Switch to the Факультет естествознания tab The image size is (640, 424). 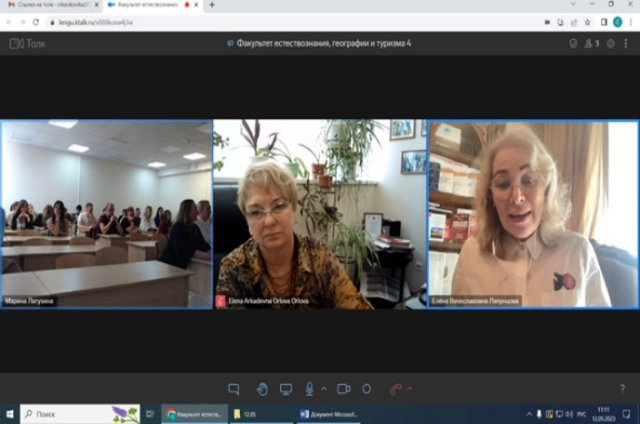tap(147, 5)
